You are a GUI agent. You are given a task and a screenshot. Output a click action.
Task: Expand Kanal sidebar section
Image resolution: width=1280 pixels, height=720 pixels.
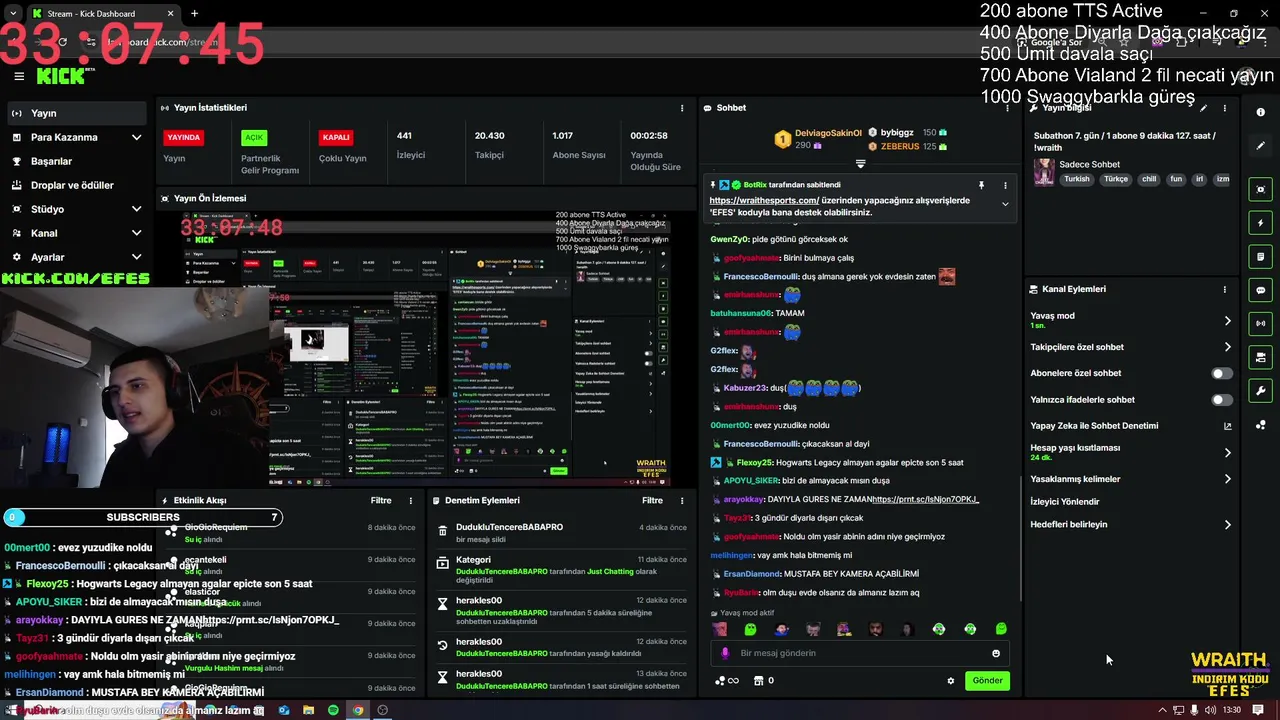[x=136, y=233]
